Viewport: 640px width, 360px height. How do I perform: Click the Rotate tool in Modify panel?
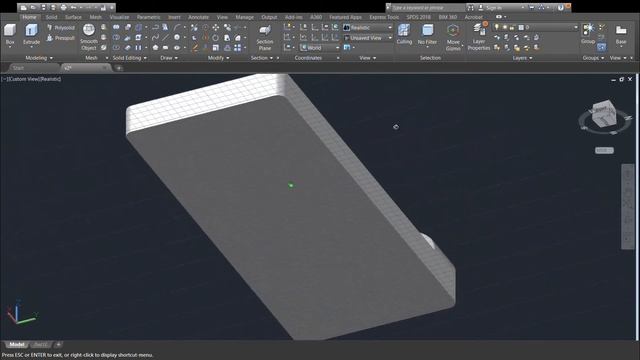pyautogui.click(x=216, y=38)
